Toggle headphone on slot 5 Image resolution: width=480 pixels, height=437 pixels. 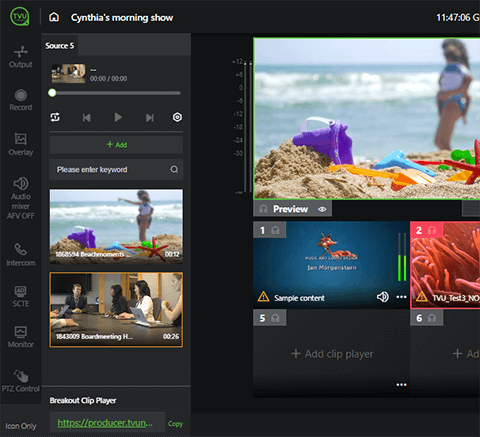point(275,318)
